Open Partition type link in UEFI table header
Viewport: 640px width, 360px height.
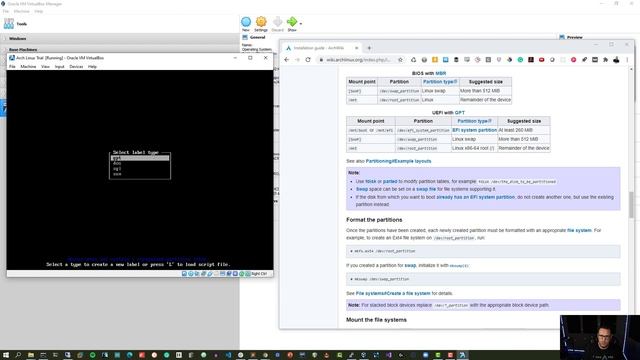tap(474, 121)
